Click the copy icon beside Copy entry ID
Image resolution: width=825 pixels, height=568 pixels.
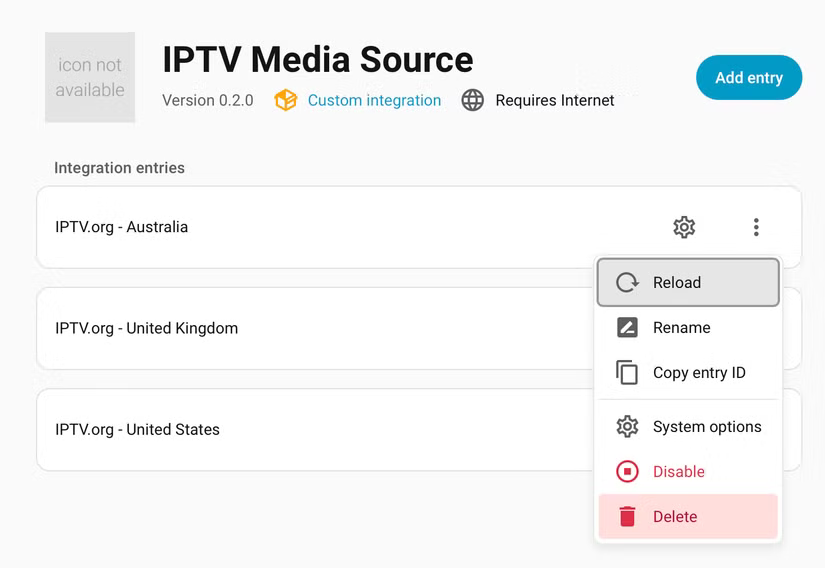627,372
